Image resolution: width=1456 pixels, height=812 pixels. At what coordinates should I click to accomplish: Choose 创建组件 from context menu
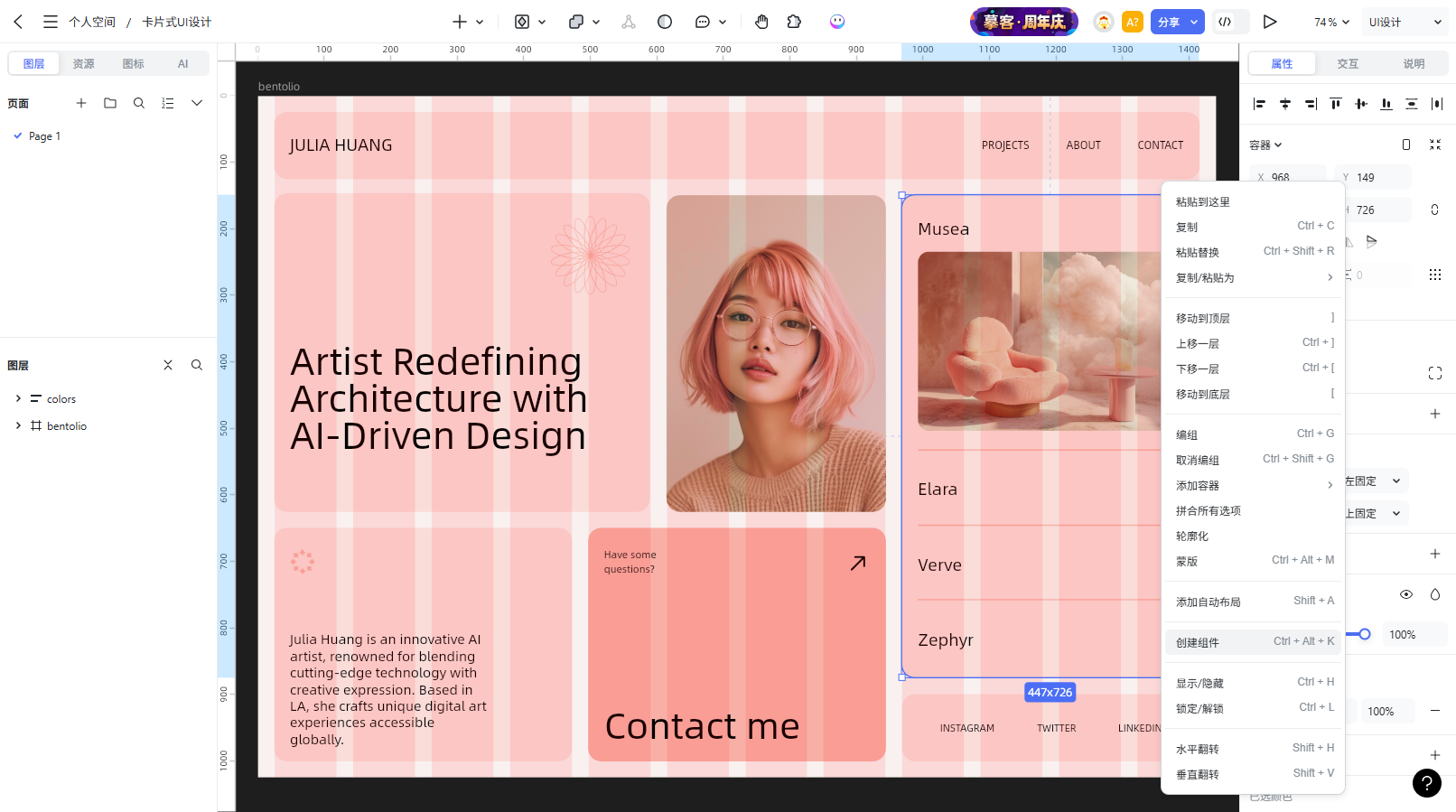[1253, 642]
